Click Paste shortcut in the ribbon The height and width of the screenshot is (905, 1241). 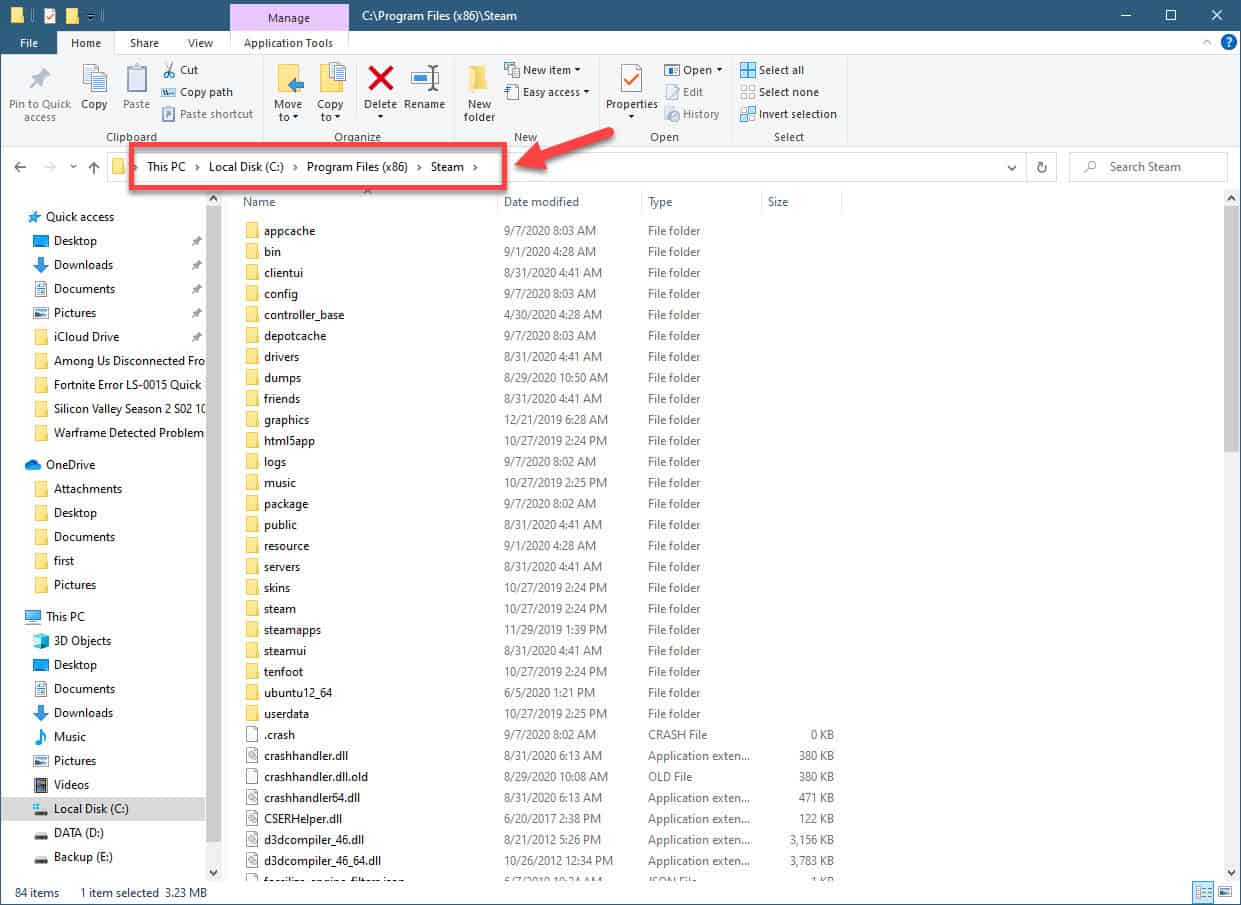(207, 114)
